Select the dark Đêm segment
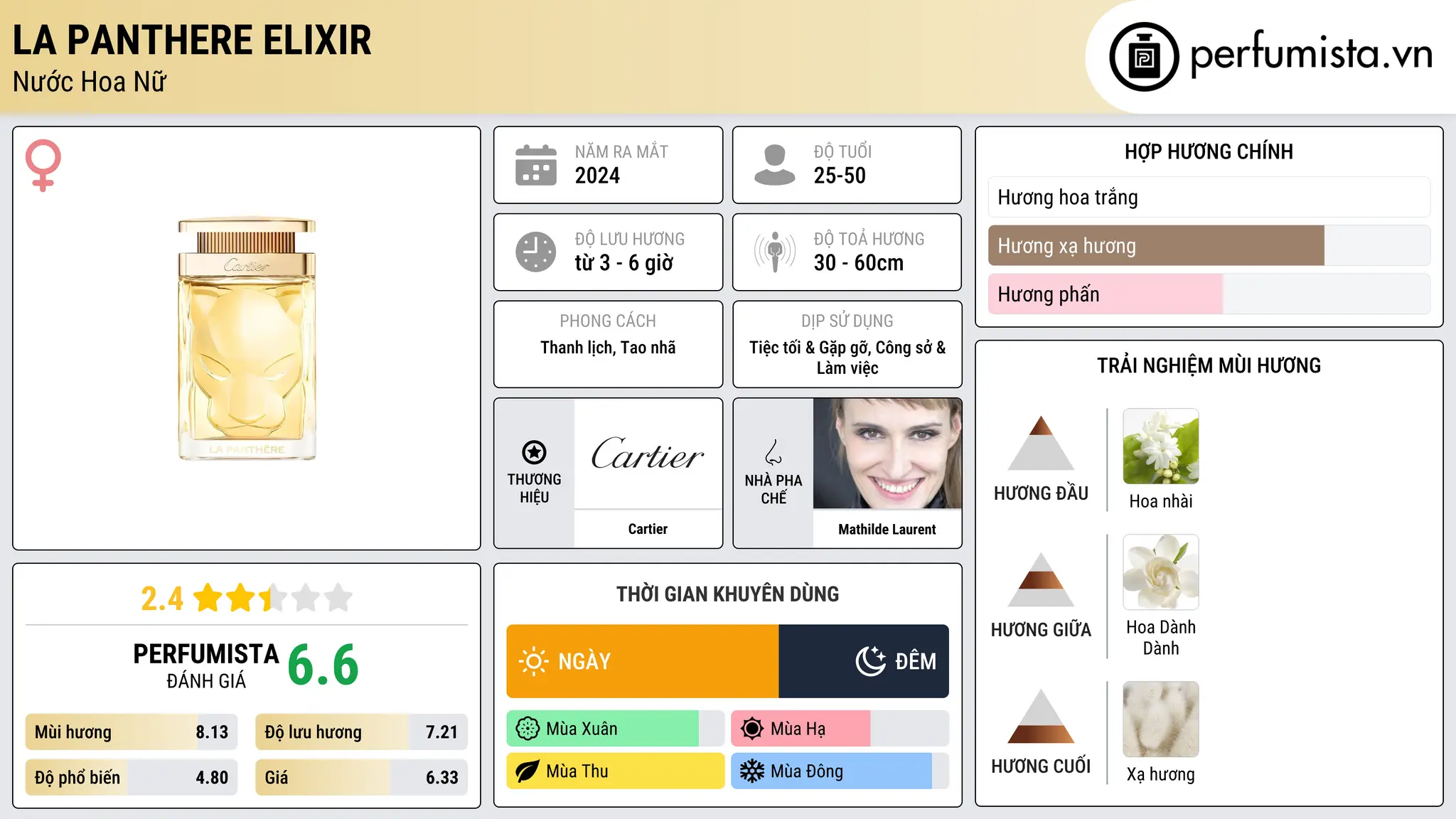1456x819 pixels. click(x=864, y=661)
